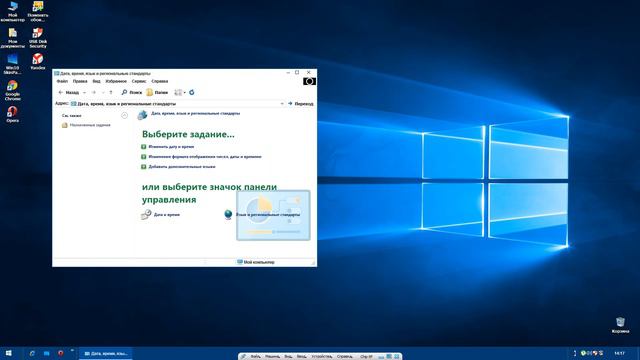Screen dimensions: 640x360
Task: Expand the views dropdown arrow
Action: click(x=184, y=93)
